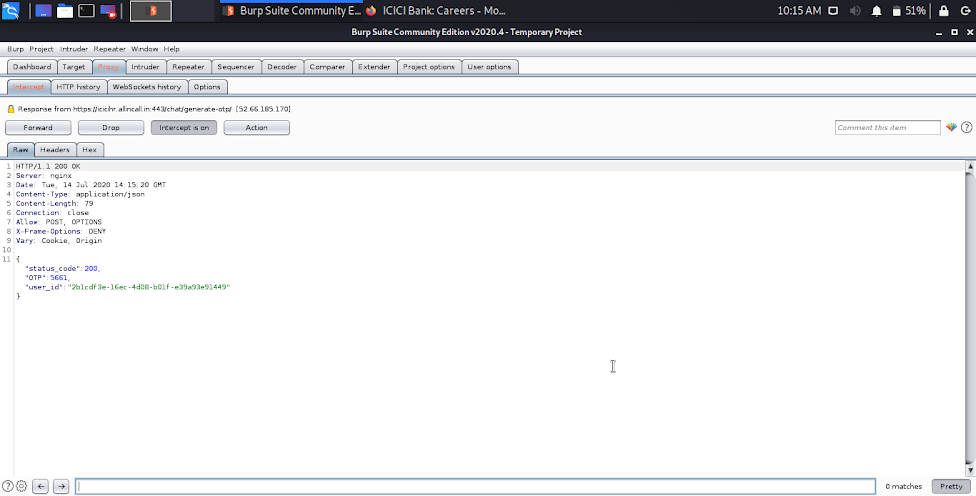Open the Comparer tab

327,67
